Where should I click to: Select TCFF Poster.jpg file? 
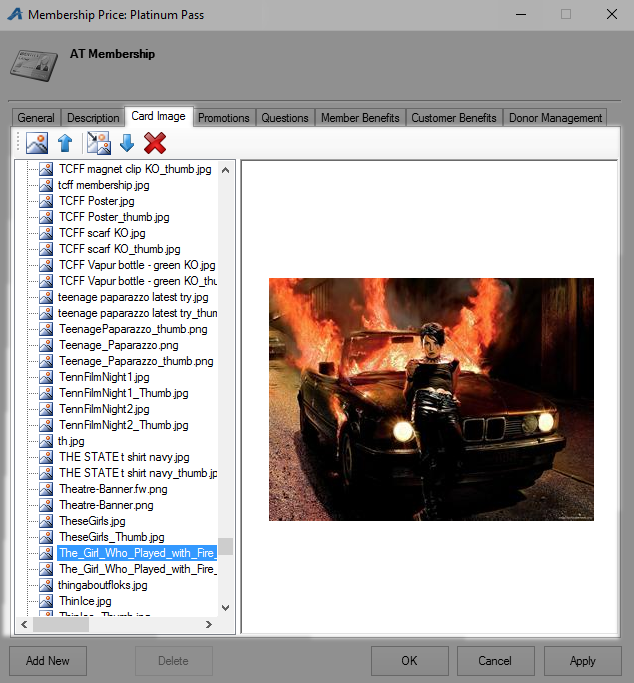click(97, 201)
